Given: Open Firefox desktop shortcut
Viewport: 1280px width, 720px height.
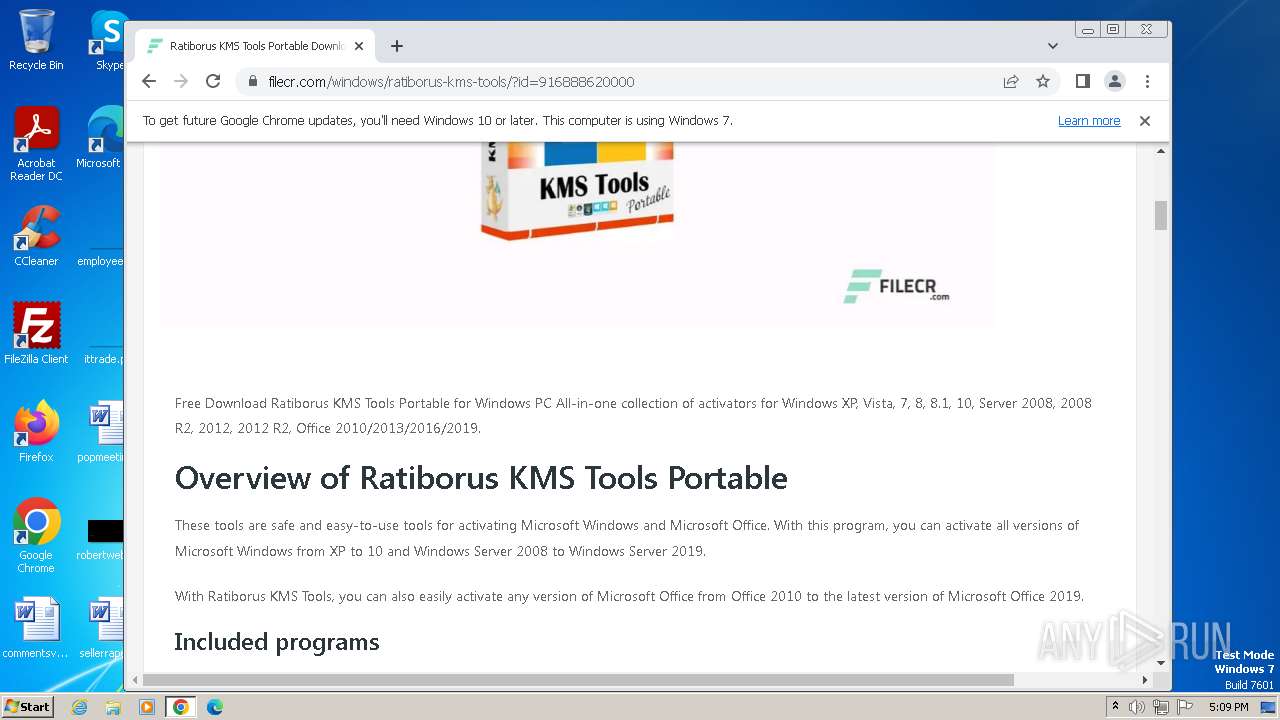Looking at the screenshot, I should click(x=36, y=431).
